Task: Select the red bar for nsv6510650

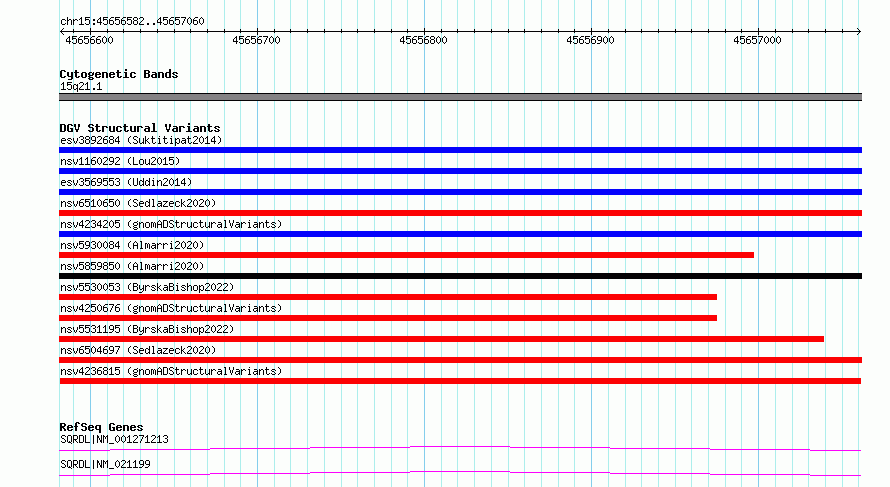Action: [x=460, y=213]
